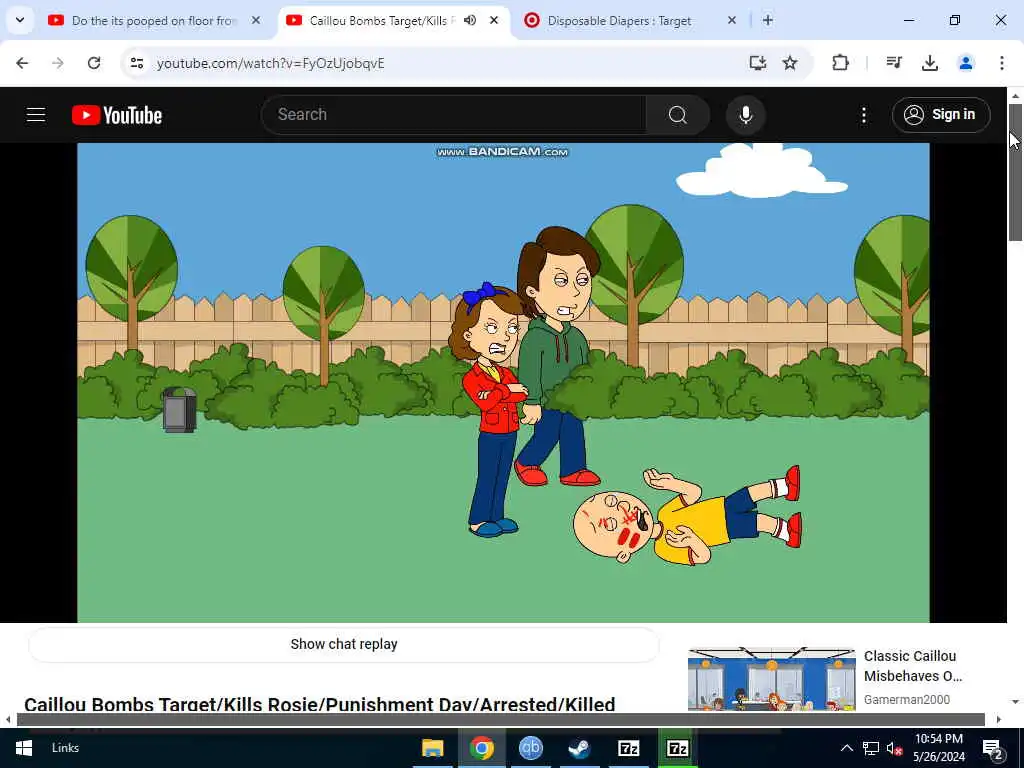Open clock showing 10:54 PM
This screenshot has height=768, width=1024.
(x=939, y=748)
